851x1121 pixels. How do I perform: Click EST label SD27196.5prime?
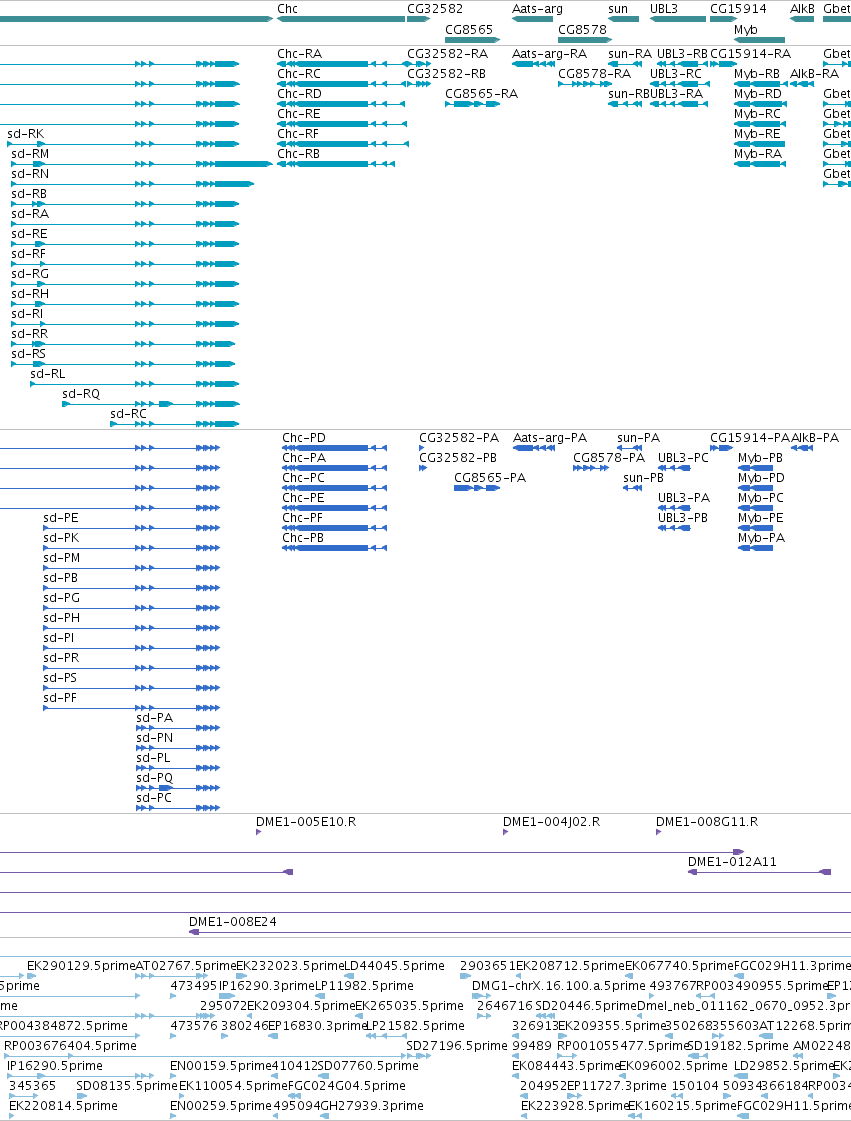pyautogui.click(x=457, y=1046)
